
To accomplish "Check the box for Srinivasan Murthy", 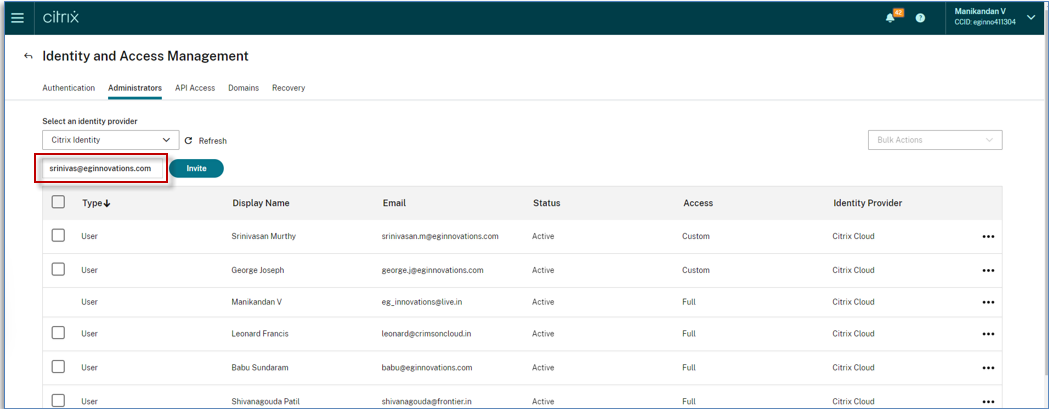I will pyautogui.click(x=58, y=235).
